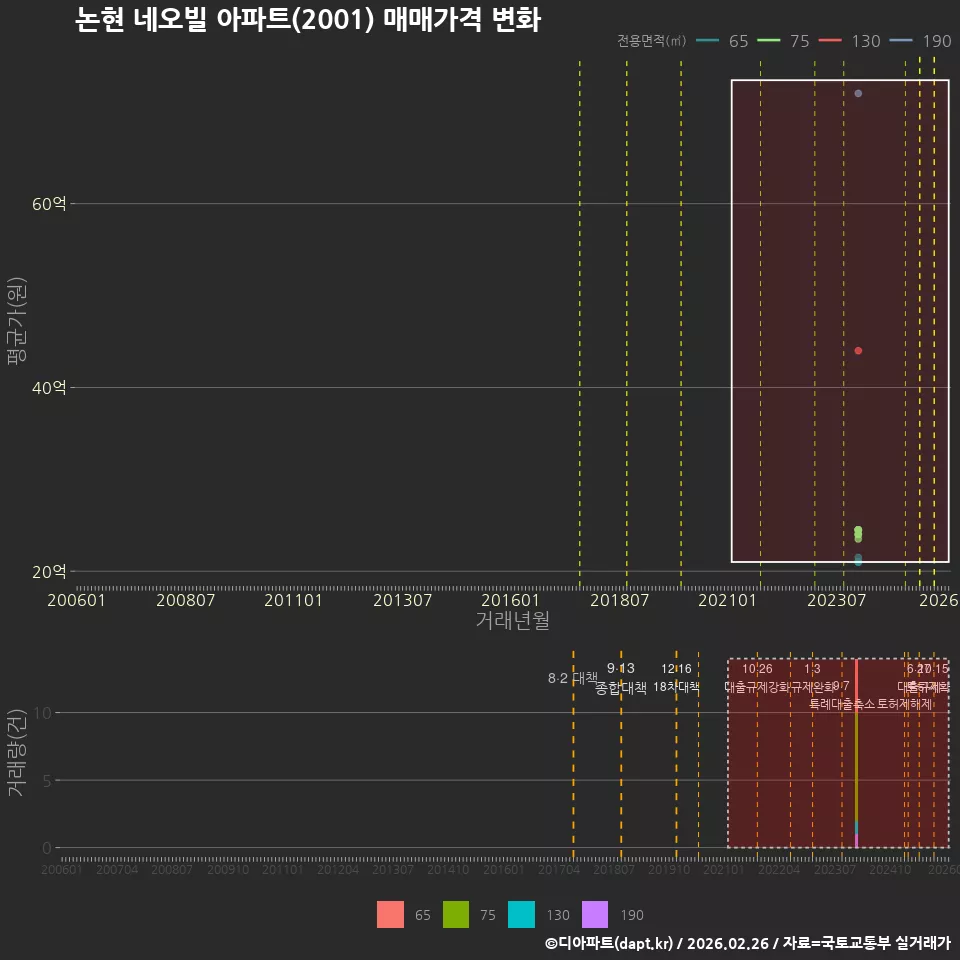Click the 60억 y-axis label

click(49, 203)
